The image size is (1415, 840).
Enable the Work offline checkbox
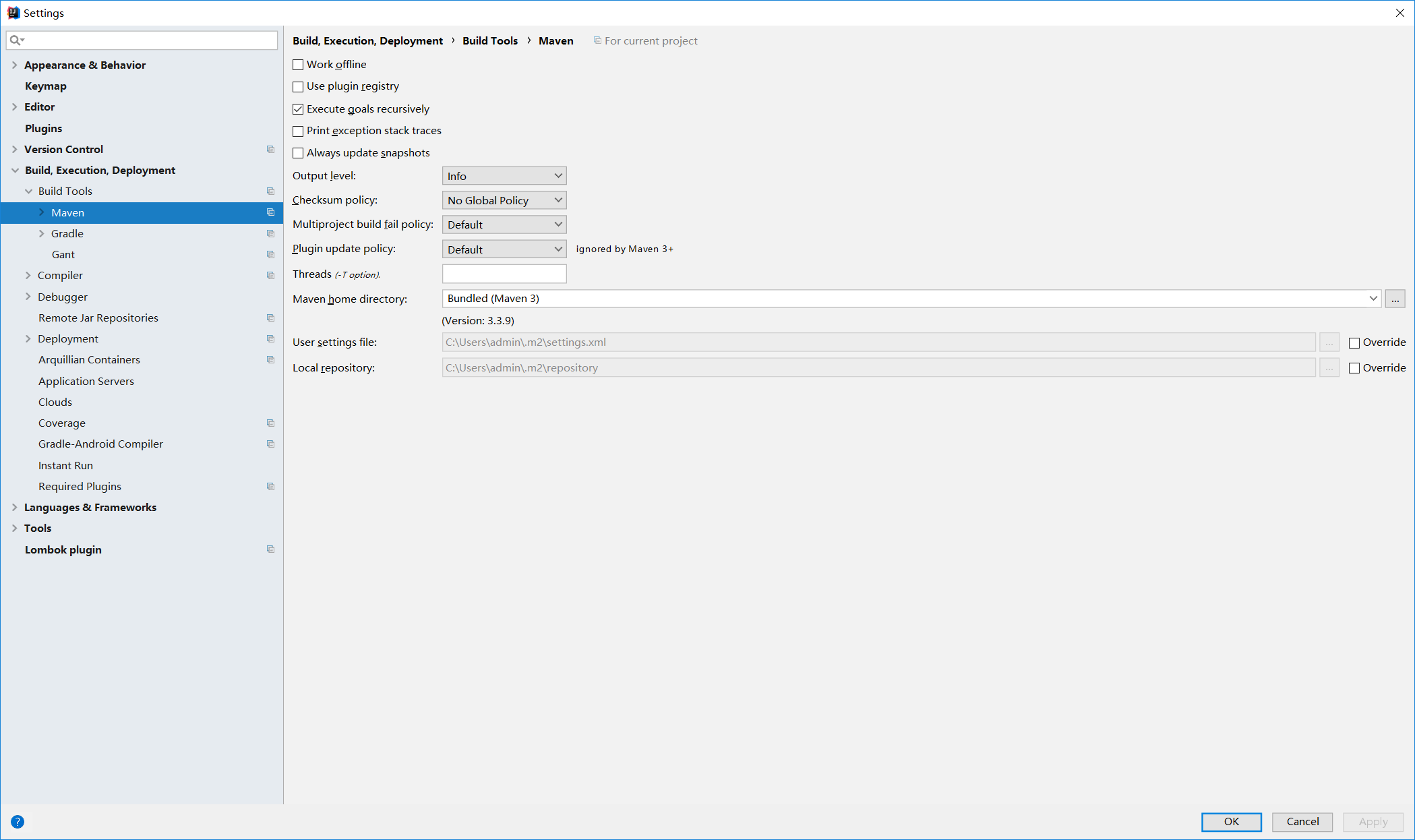[298, 65]
